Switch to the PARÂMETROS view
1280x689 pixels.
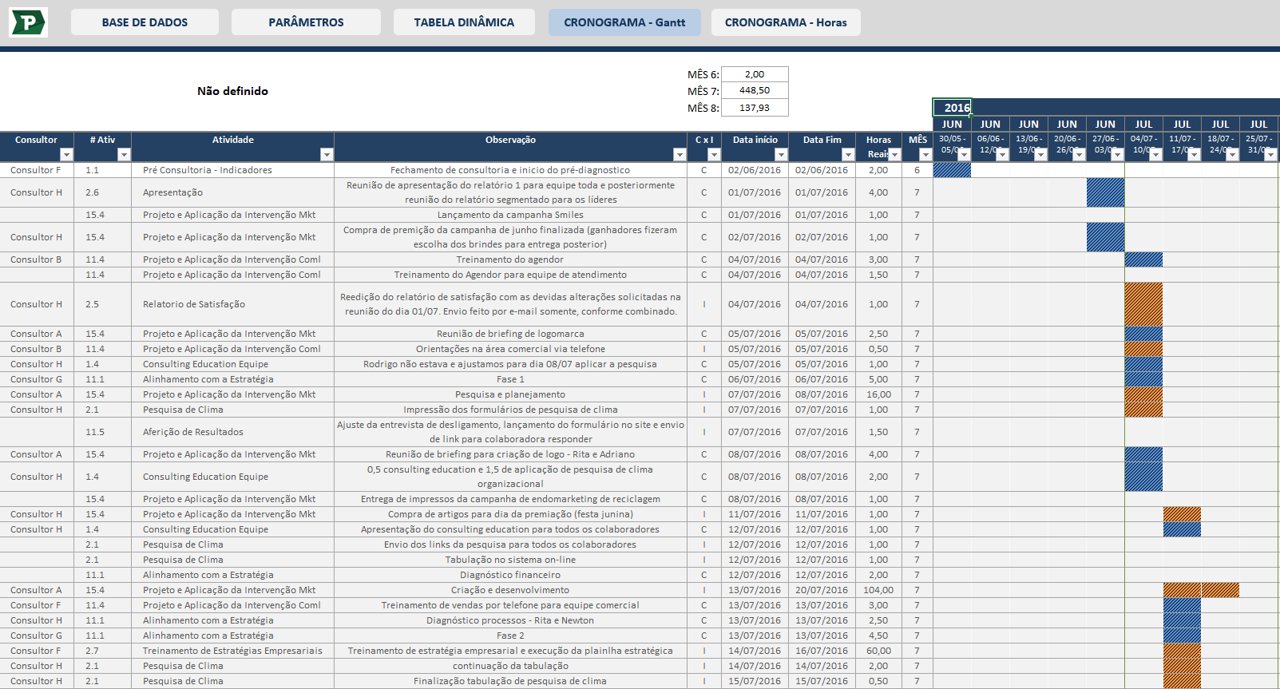[305, 21]
